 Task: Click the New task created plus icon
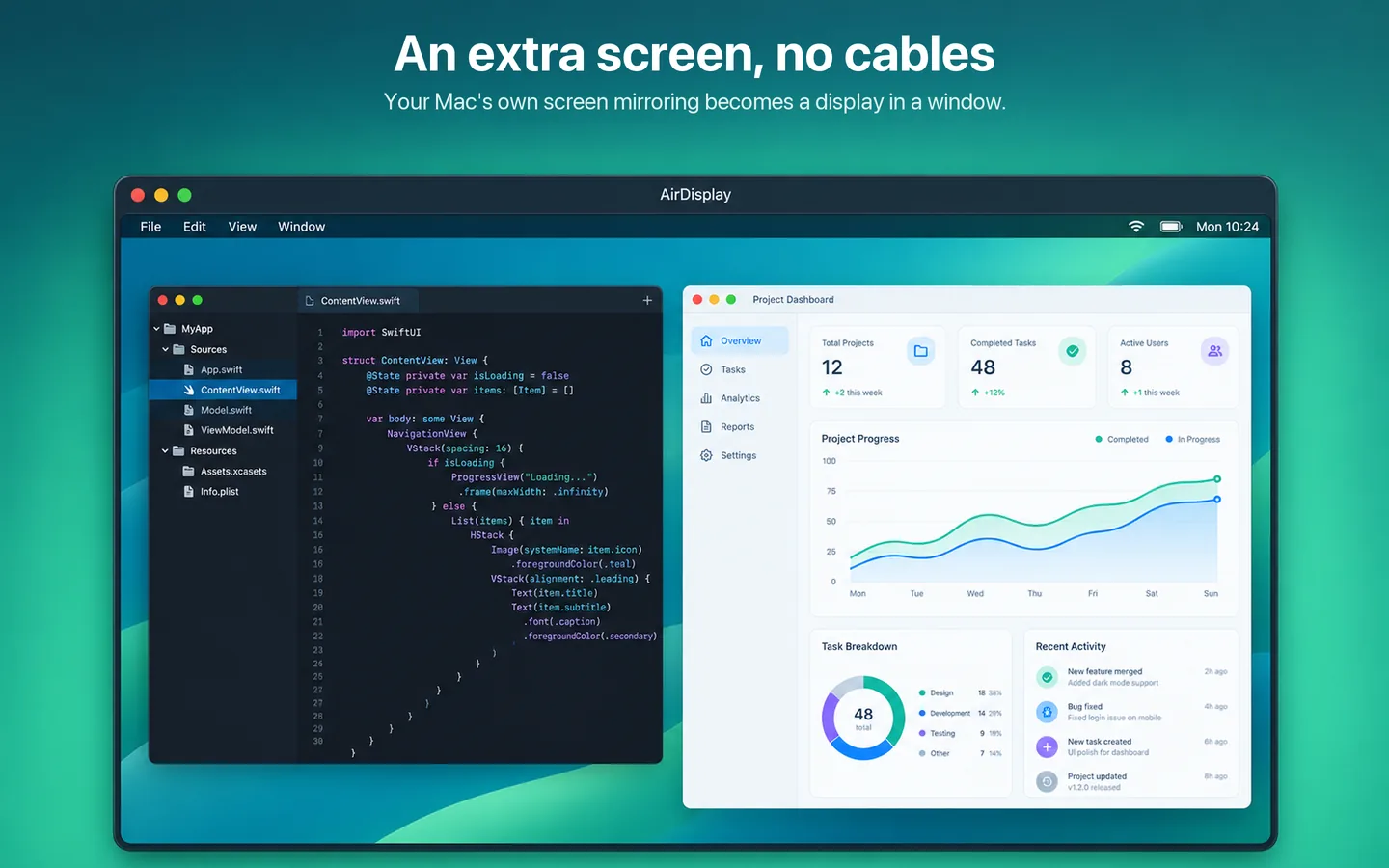coord(1047,746)
